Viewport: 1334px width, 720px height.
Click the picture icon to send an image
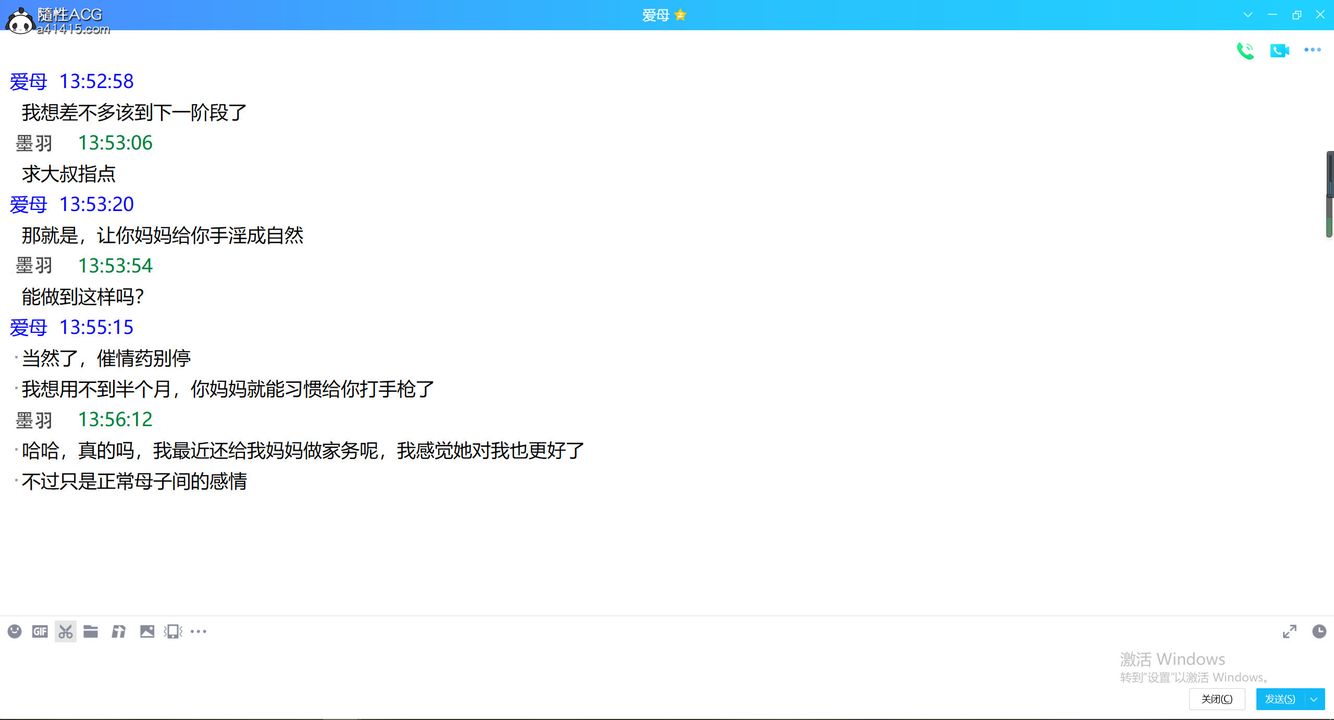pyautogui.click(x=147, y=631)
